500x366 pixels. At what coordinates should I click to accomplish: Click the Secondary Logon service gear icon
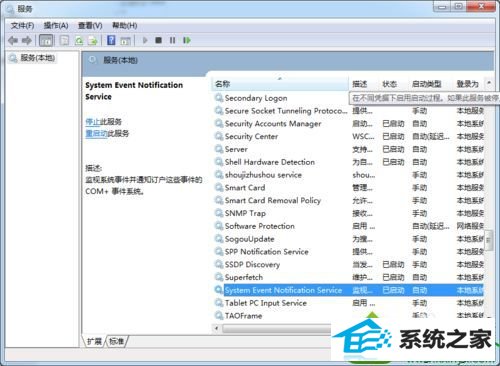[x=219, y=98]
